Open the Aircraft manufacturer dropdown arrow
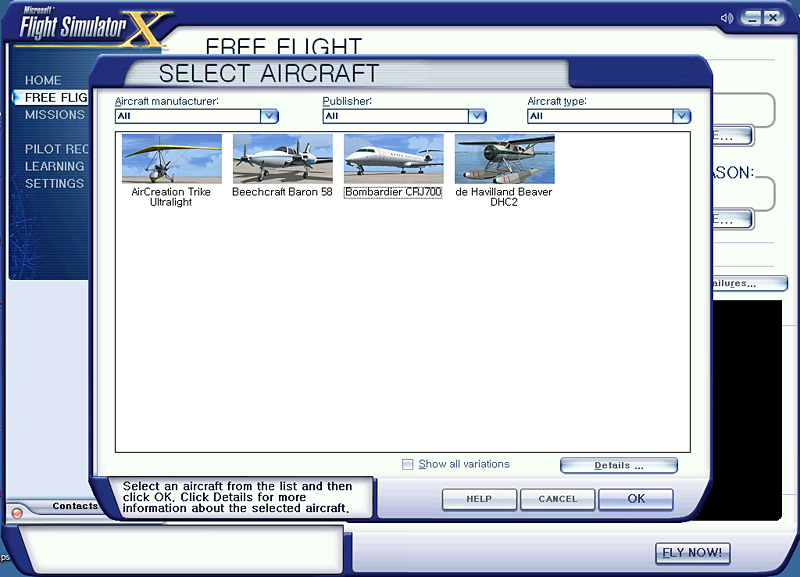800x577 pixels. tap(269, 116)
